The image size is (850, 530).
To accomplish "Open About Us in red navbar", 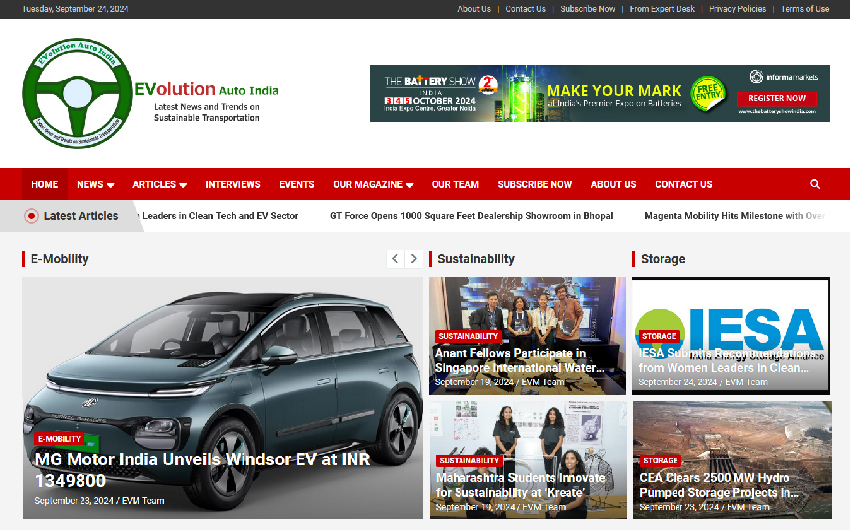I will pos(613,184).
